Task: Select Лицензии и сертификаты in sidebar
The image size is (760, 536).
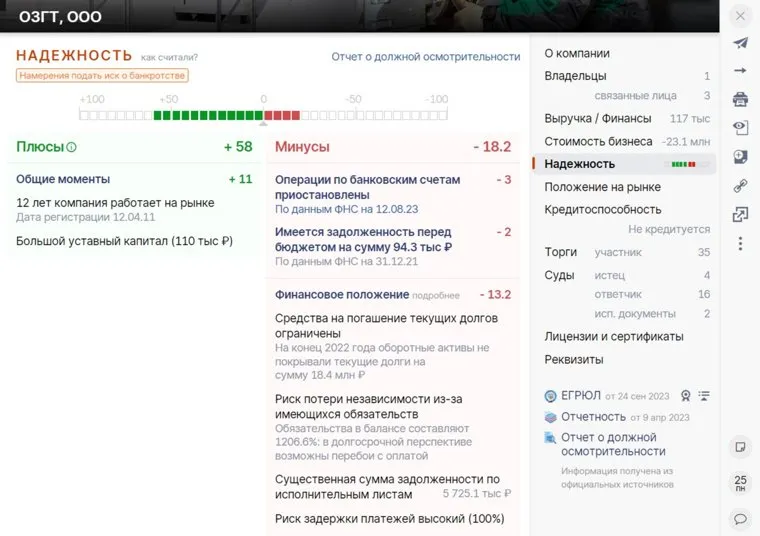Action: click(x=613, y=337)
